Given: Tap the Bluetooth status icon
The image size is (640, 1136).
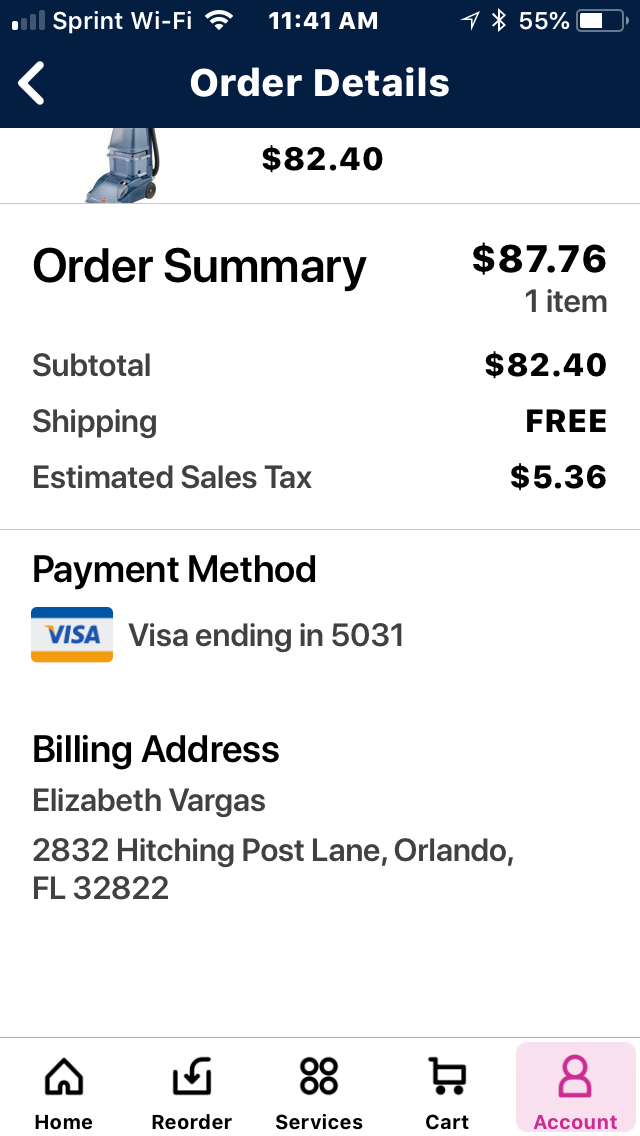Looking at the screenshot, I should [499, 20].
